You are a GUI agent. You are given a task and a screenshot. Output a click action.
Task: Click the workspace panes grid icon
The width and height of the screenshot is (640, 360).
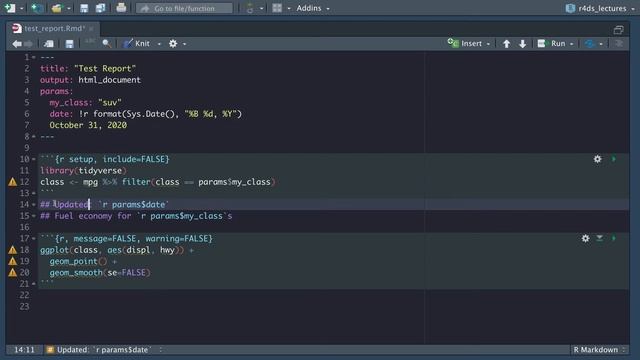coord(277,8)
